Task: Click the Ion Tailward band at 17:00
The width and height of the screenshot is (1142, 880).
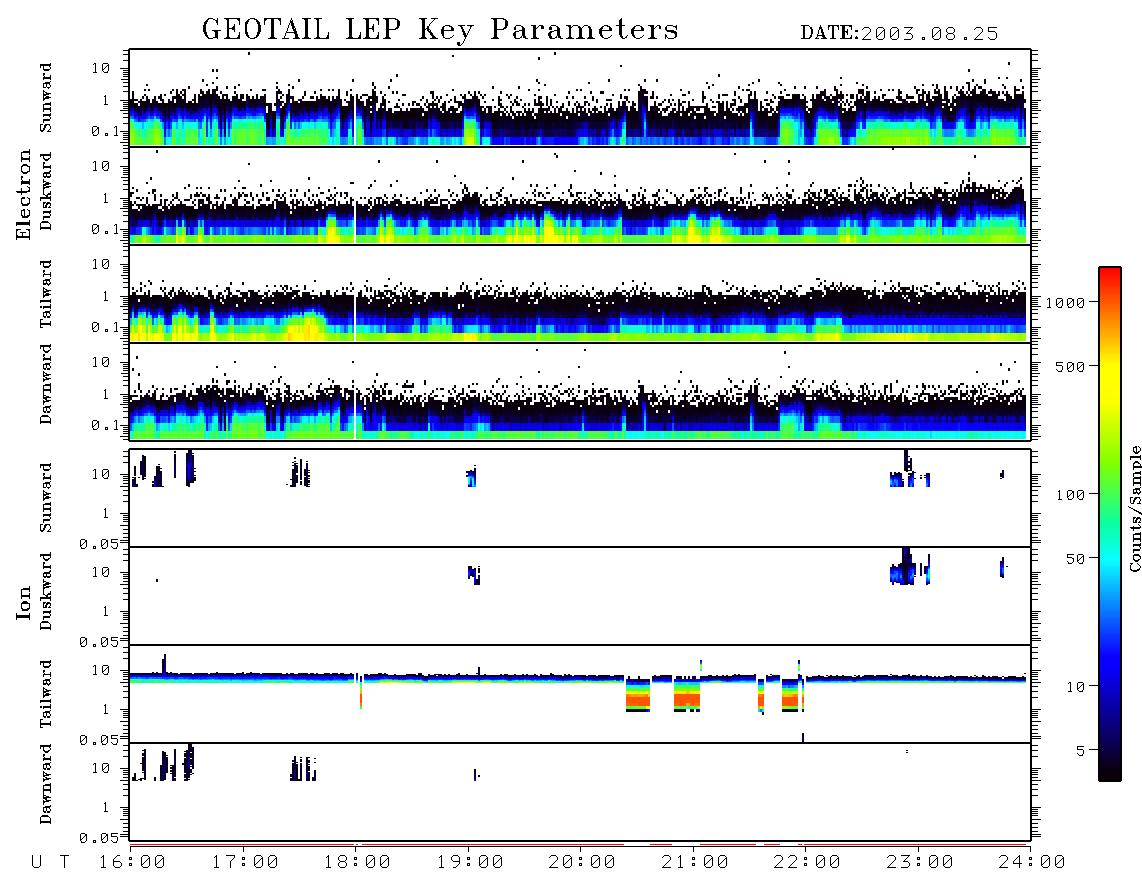Action: [x=243, y=677]
